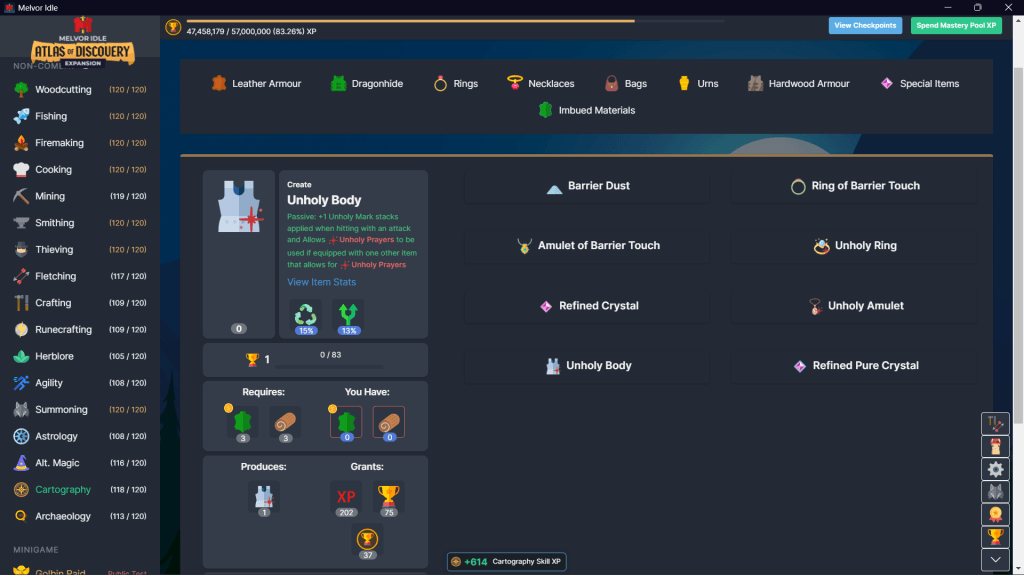
Task: Click the wolf icon in side toolbar
Action: pyautogui.click(x=995, y=492)
